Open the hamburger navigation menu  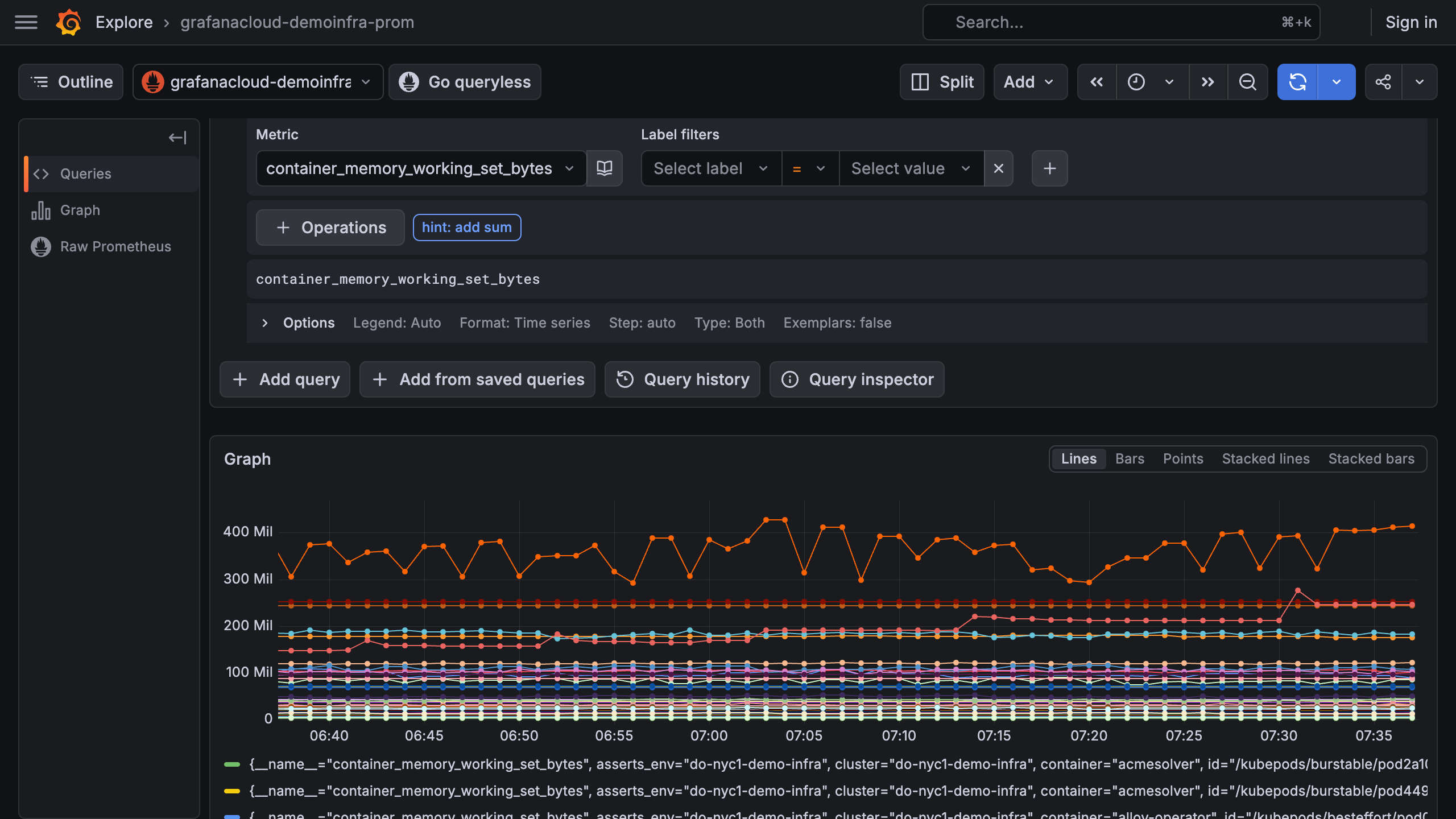click(x=26, y=22)
